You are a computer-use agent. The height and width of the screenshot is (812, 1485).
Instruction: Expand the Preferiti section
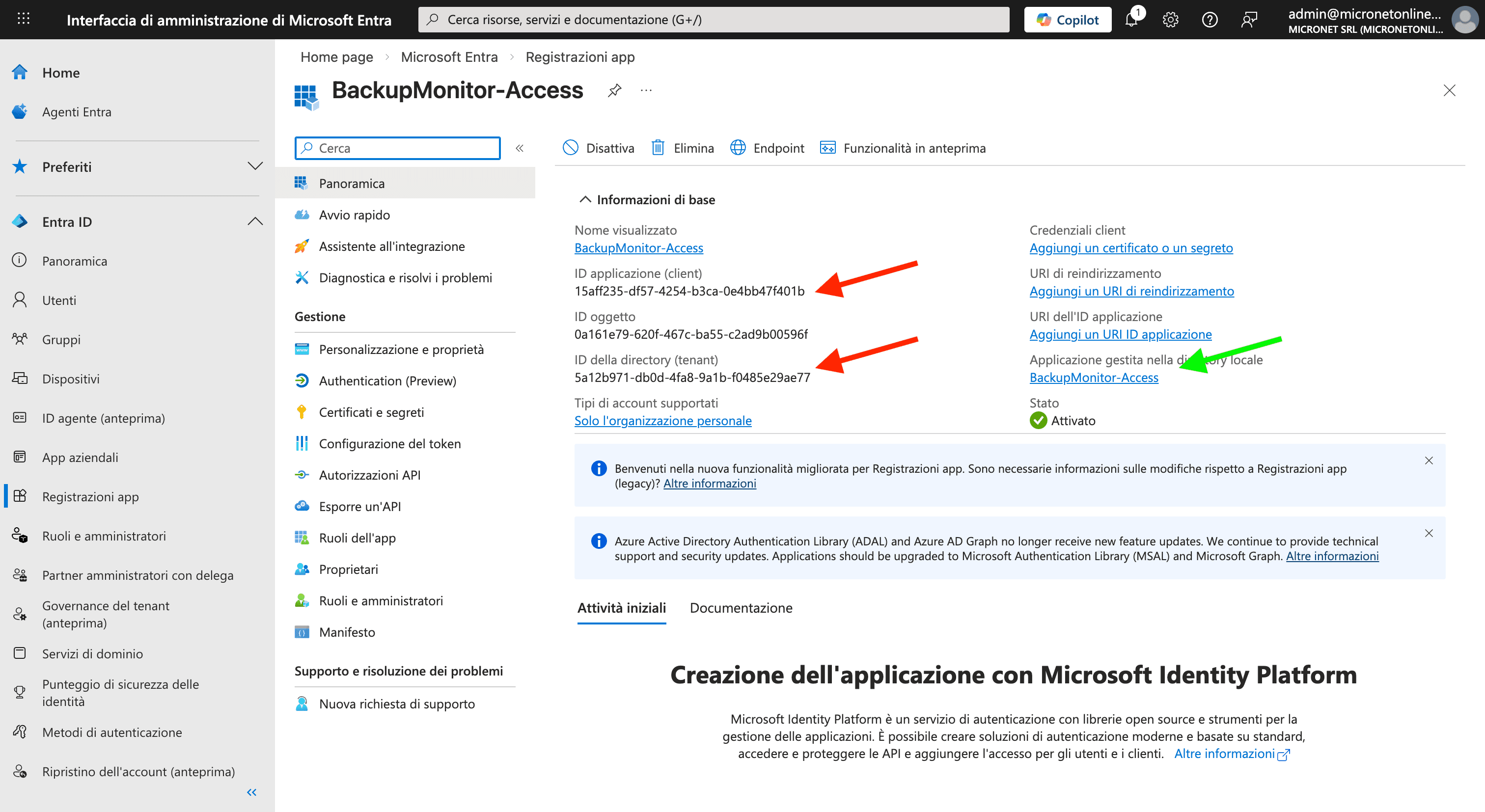255,166
